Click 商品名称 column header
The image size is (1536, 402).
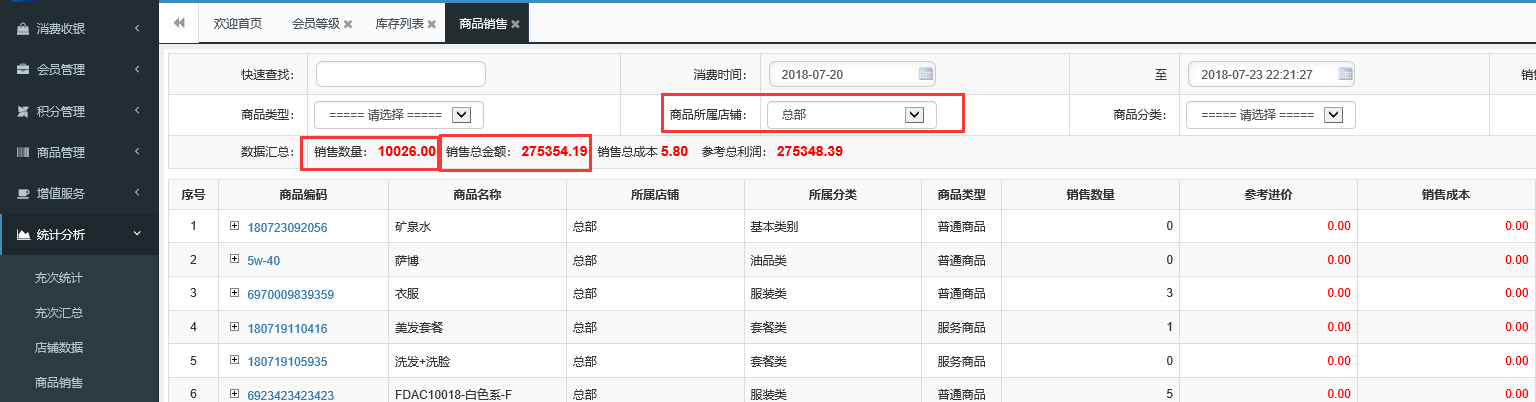tap(477, 194)
